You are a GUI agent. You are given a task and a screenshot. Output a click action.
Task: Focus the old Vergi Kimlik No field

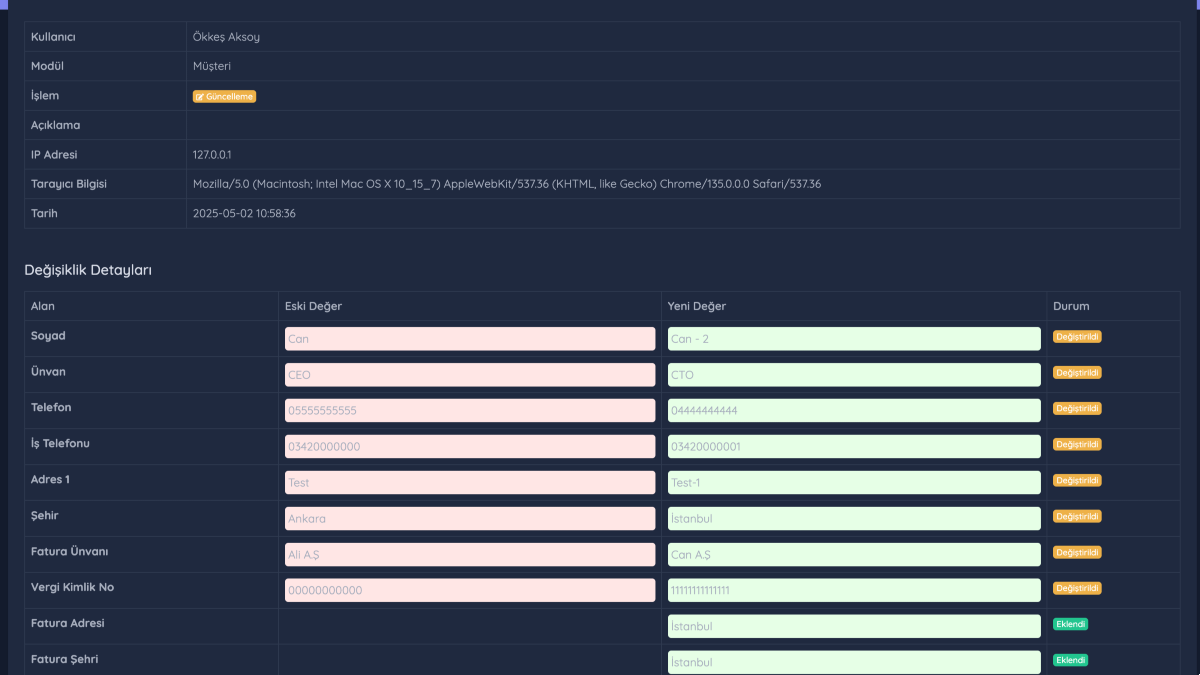point(470,591)
